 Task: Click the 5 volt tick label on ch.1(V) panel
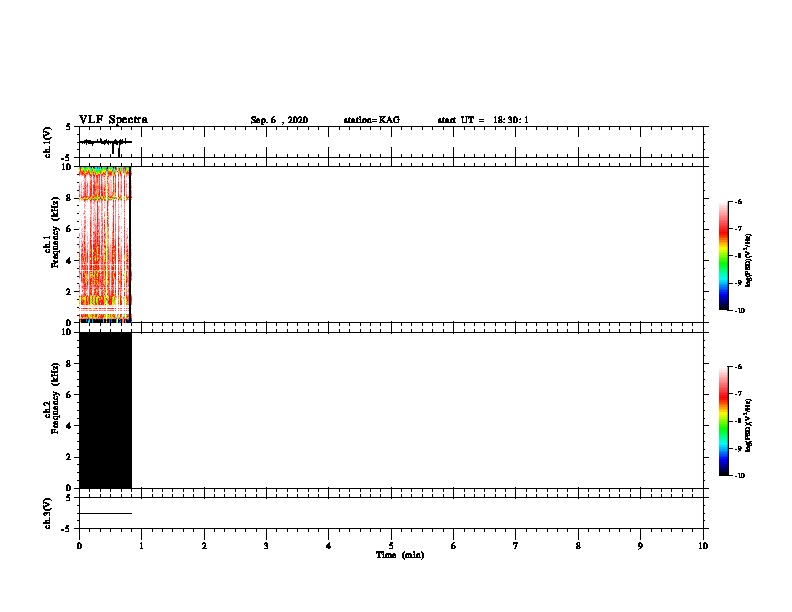68,127
